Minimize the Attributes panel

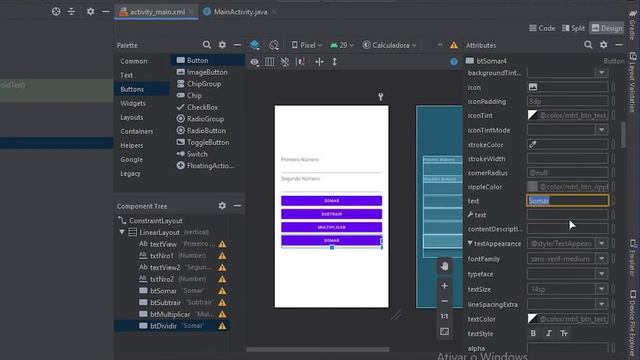[x=619, y=45]
